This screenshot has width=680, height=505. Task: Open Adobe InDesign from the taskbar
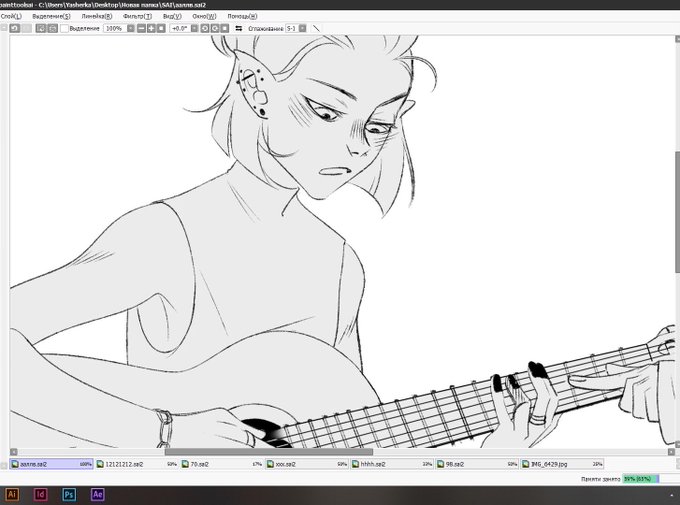(x=40, y=494)
